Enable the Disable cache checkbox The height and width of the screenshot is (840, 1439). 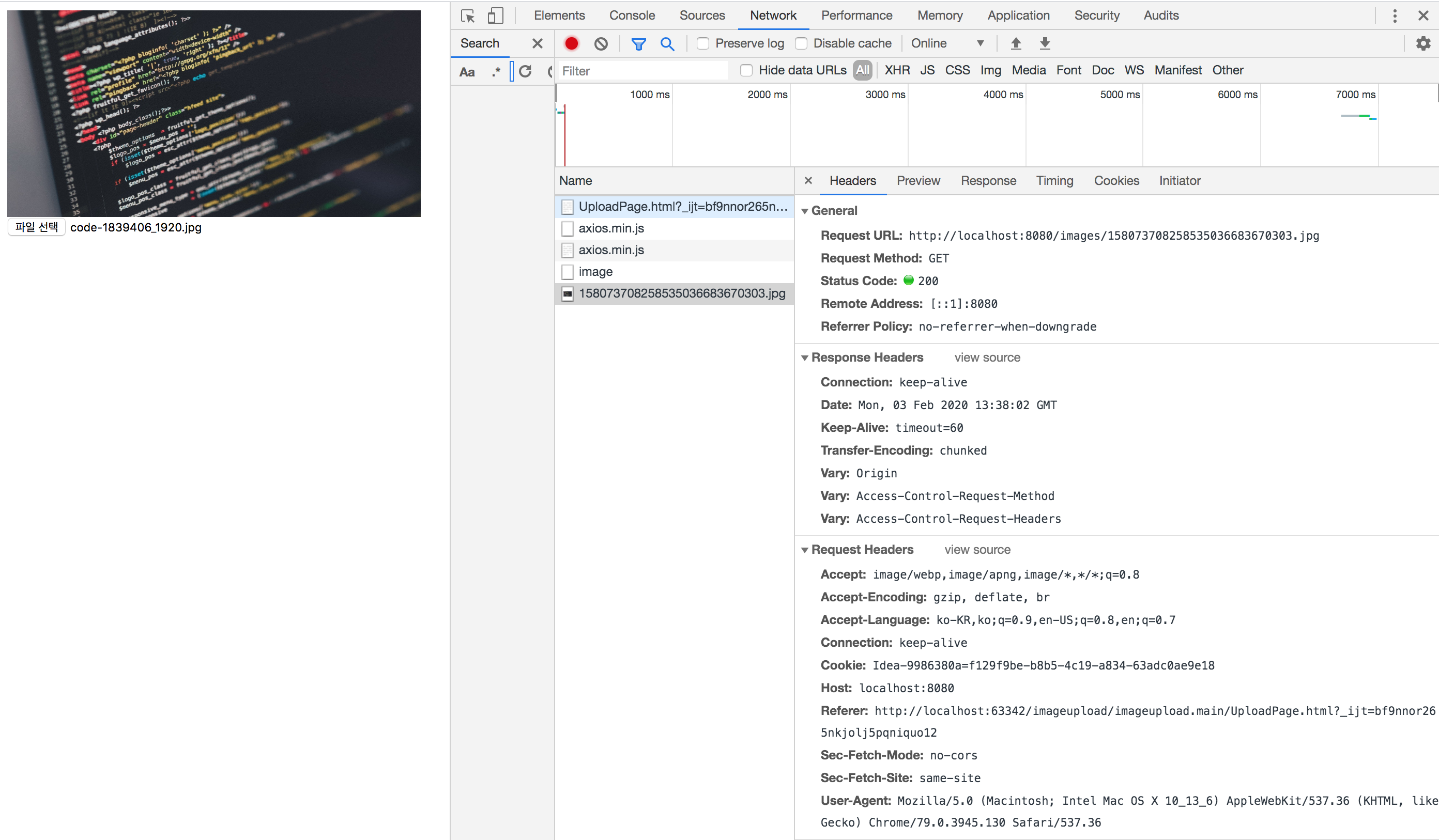(x=801, y=43)
